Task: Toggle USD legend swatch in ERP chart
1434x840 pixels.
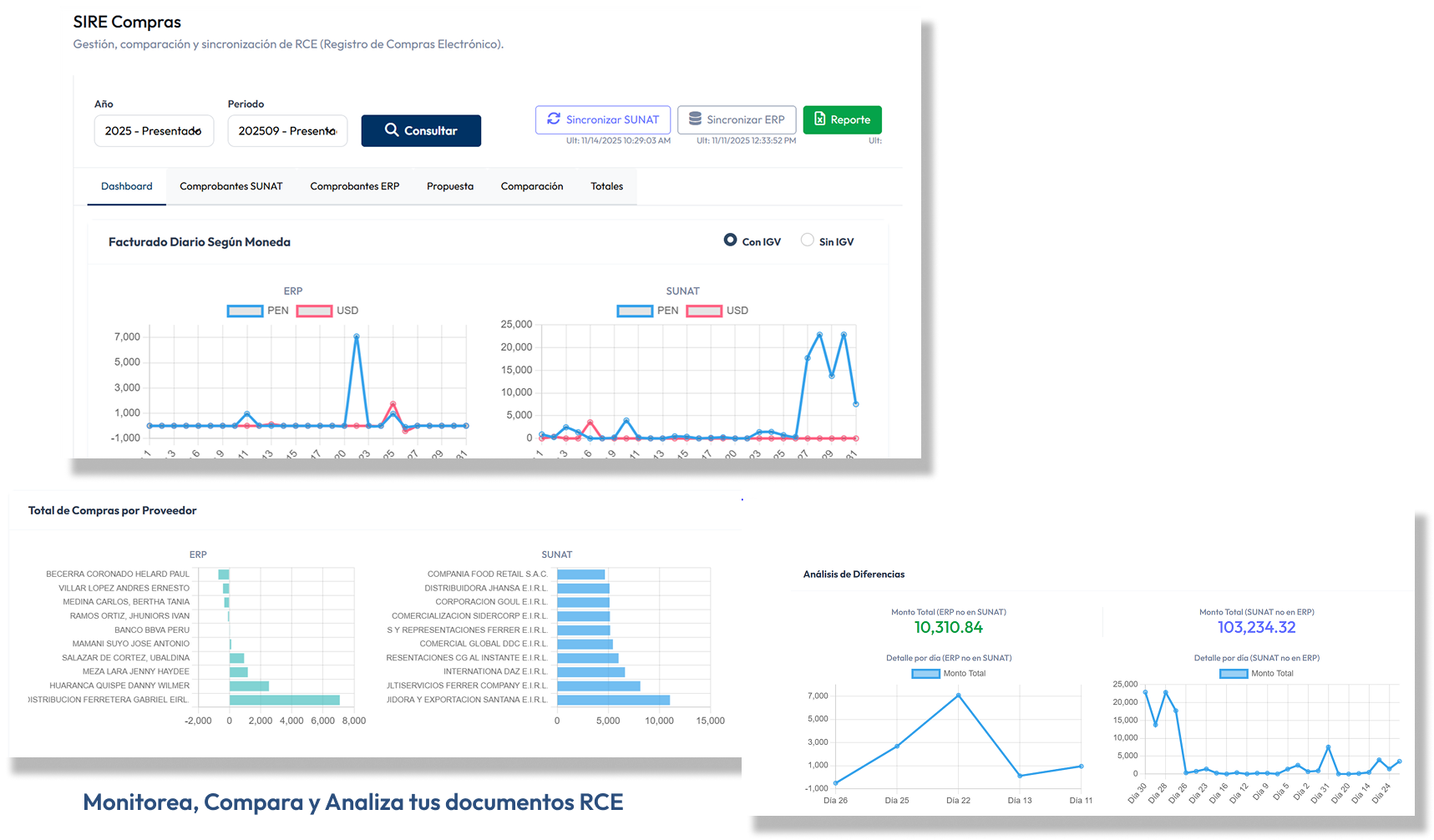Action: pyautogui.click(x=314, y=311)
